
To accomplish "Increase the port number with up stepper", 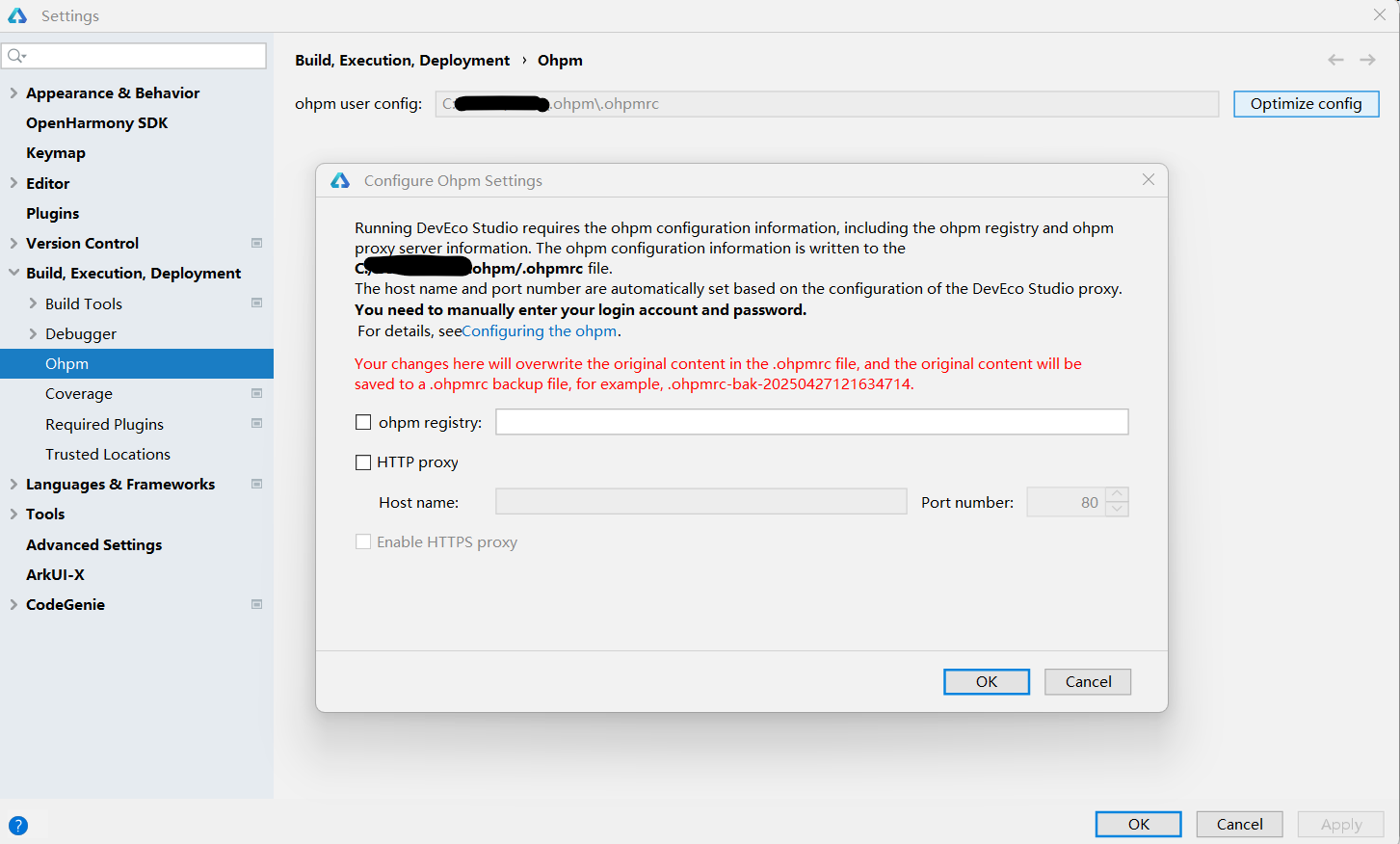I will (1117, 494).
